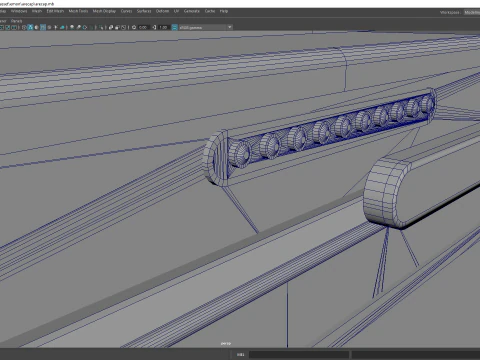Toggle X-ray active components icon
The height and width of the screenshot is (360, 480).
117,27
